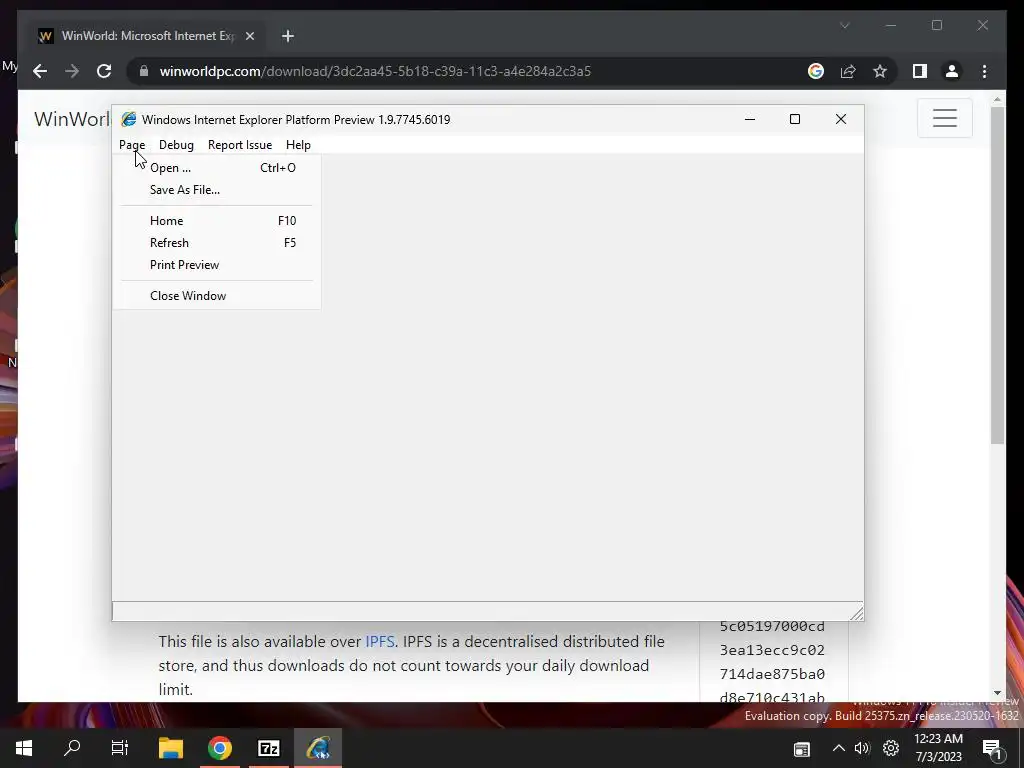
Task: Open the WinWorld hamburger menu
Action: pyautogui.click(x=944, y=118)
